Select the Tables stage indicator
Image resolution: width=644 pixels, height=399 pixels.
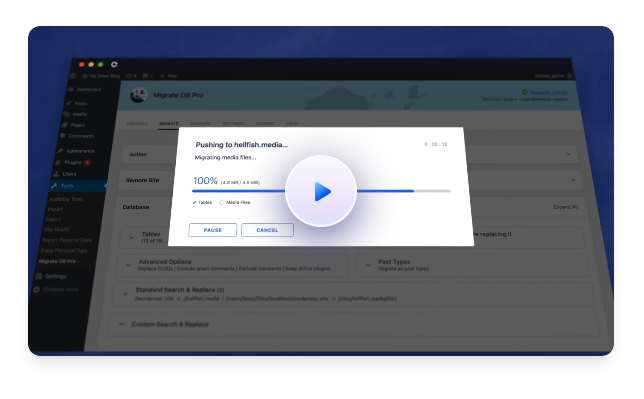pyautogui.click(x=202, y=202)
